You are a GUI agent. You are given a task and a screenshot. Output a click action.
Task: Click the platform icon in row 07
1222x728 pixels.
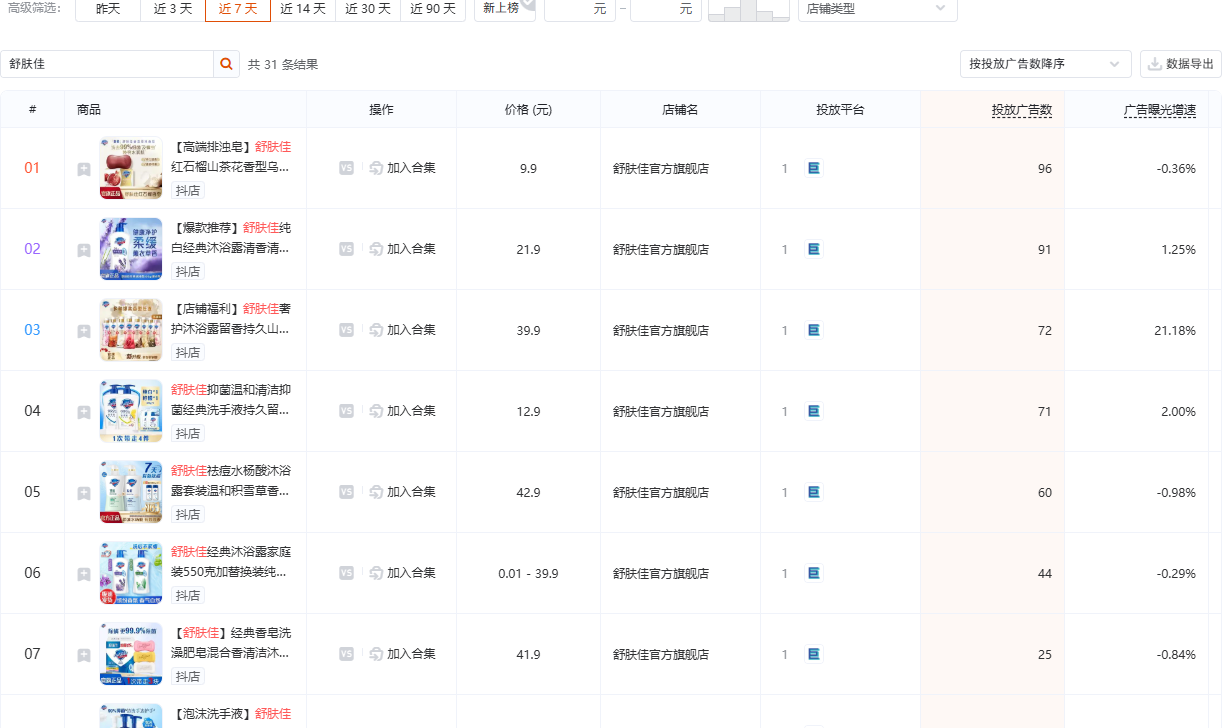tap(814, 654)
